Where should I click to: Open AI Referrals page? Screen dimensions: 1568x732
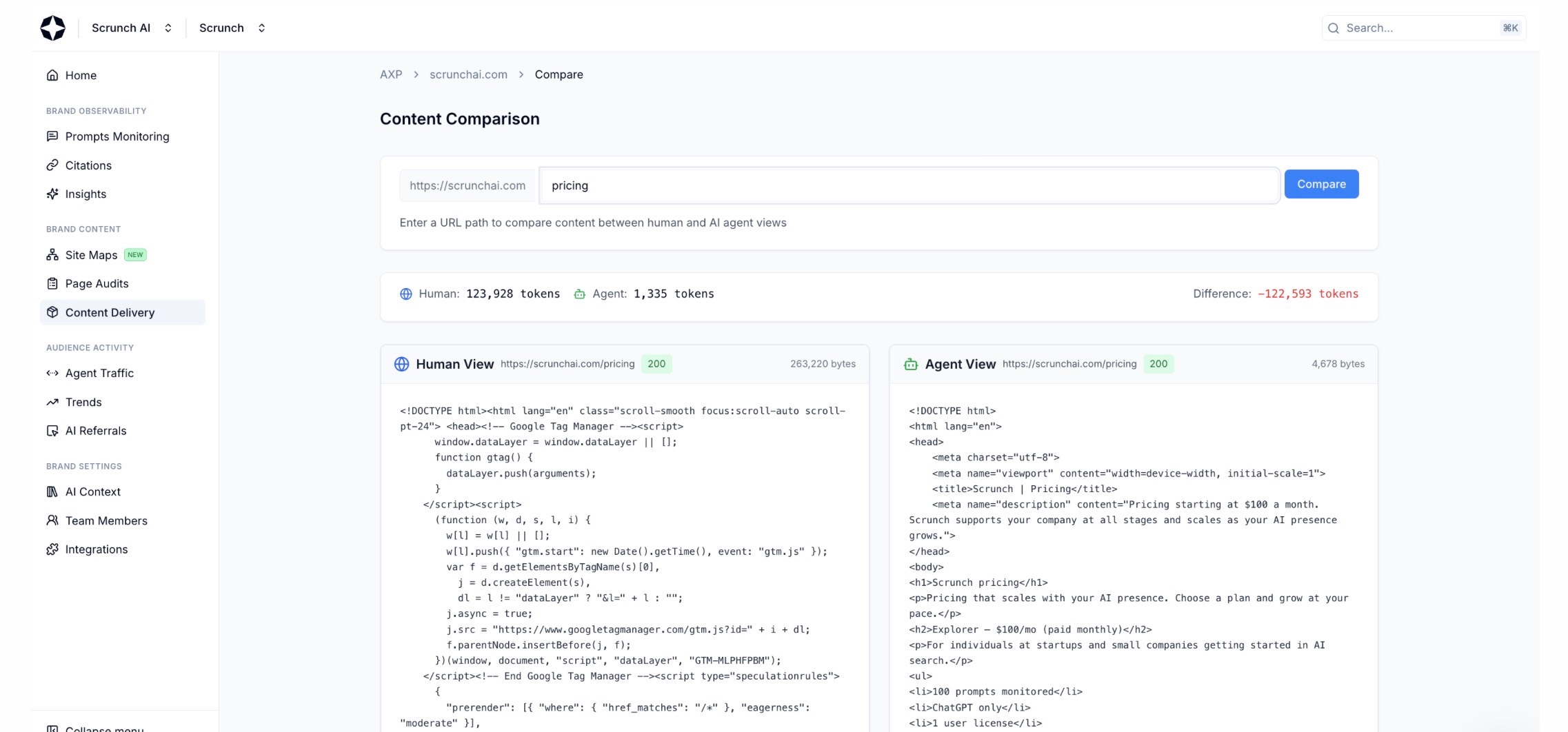coord(123,431)
